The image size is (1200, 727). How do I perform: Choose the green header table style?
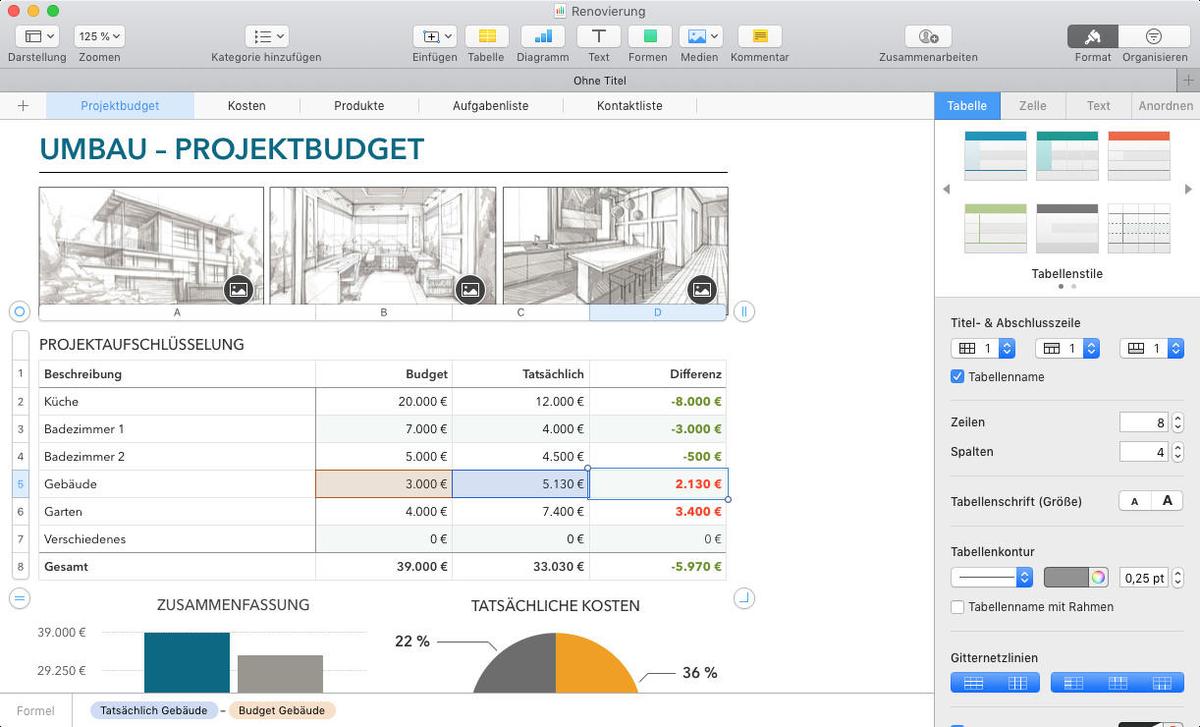(x=995, y=228)
